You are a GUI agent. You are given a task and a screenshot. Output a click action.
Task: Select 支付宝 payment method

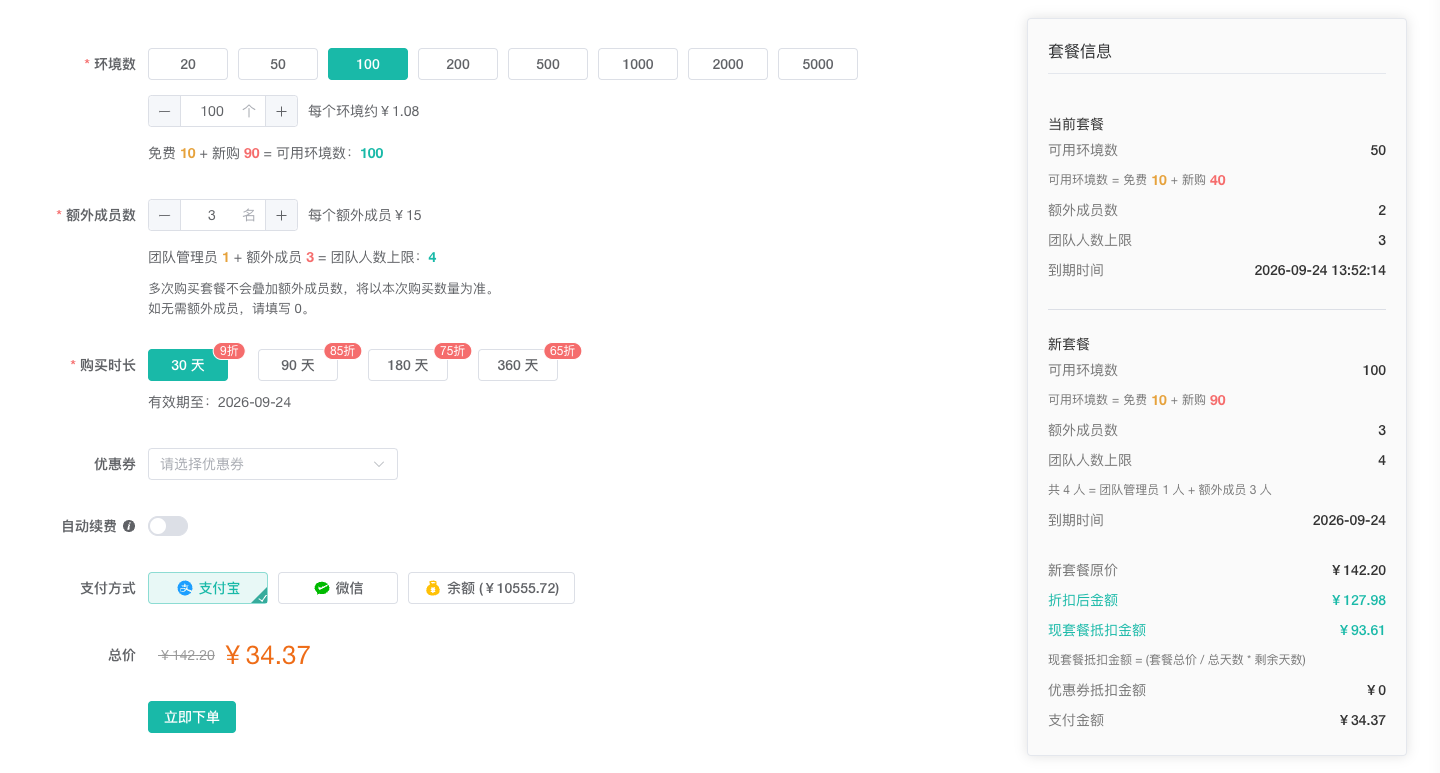click(208, 588)
